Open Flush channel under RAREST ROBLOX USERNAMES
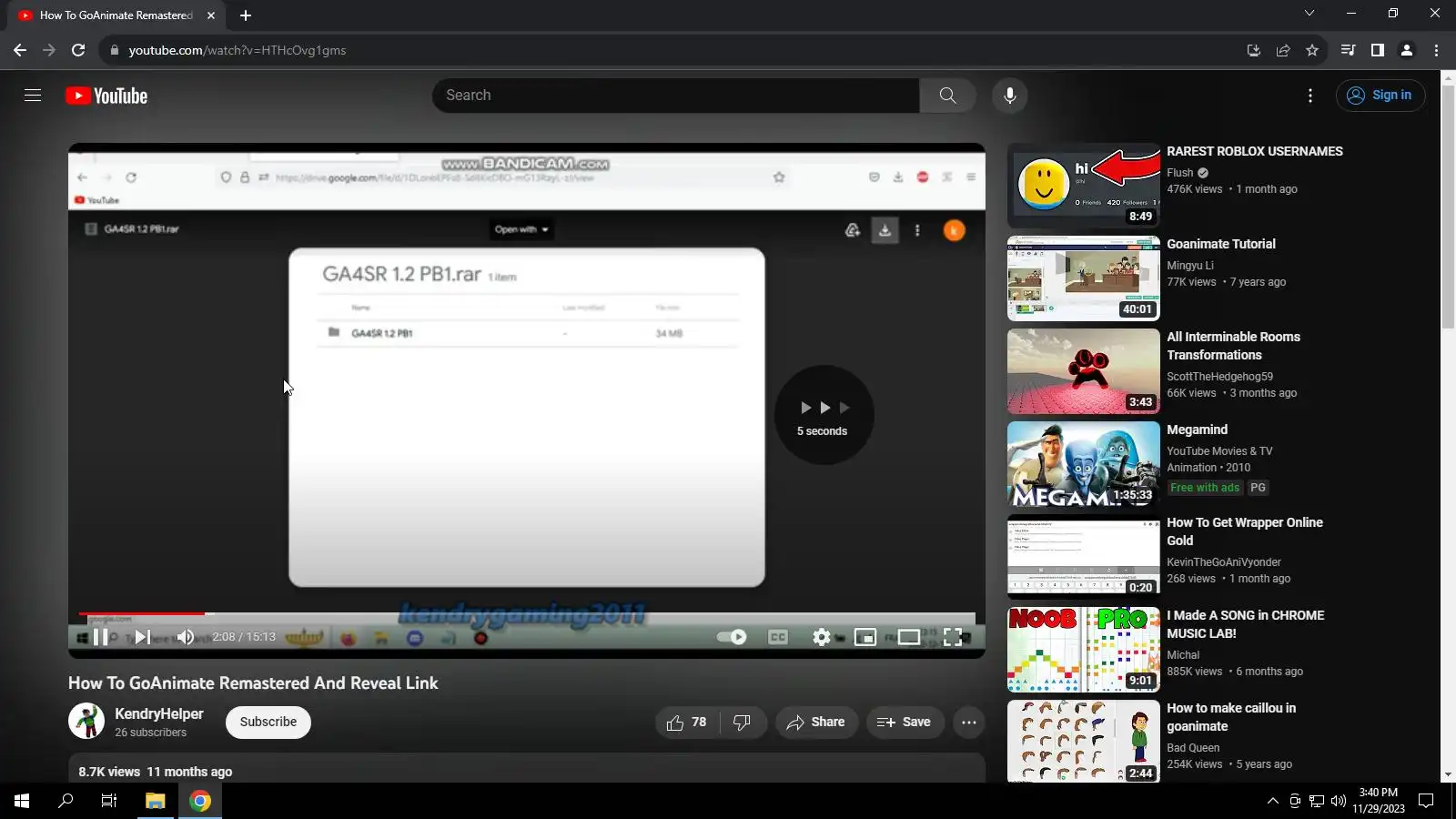 pos(1180,173)
